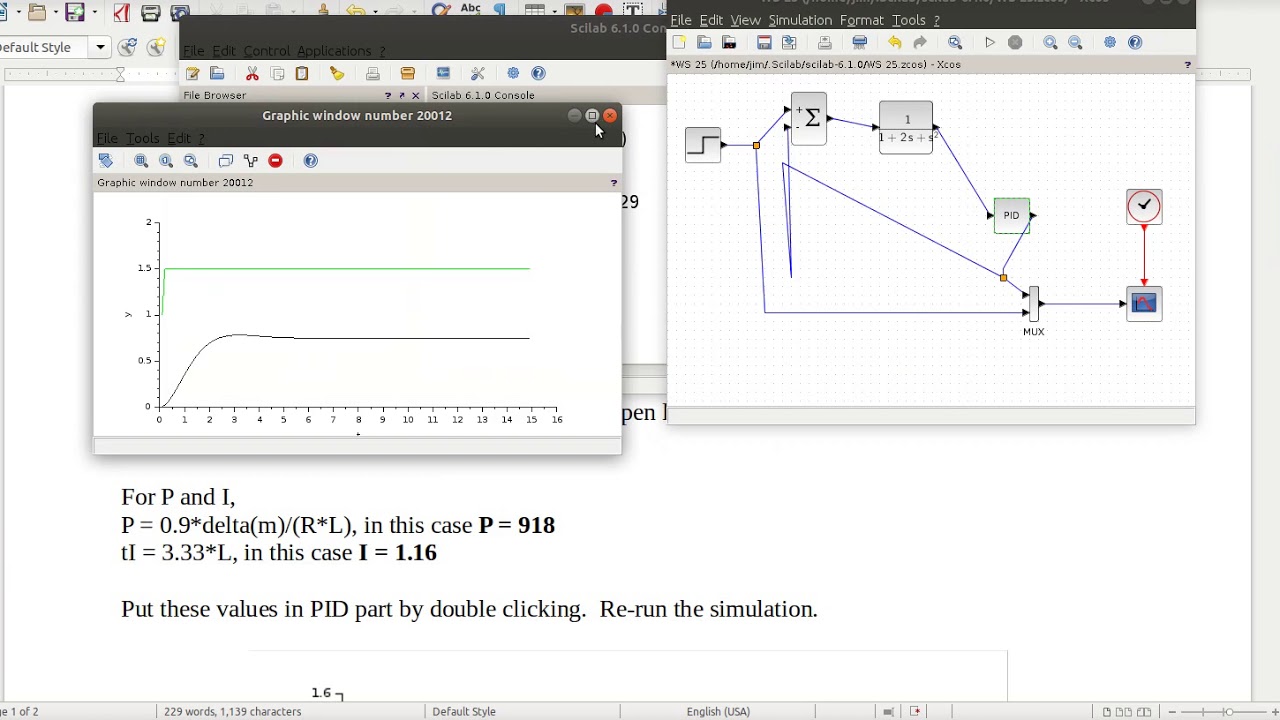Select zoom area tool in Graphic window
Screen dimensions: 1280x720
tap(141, 161)
